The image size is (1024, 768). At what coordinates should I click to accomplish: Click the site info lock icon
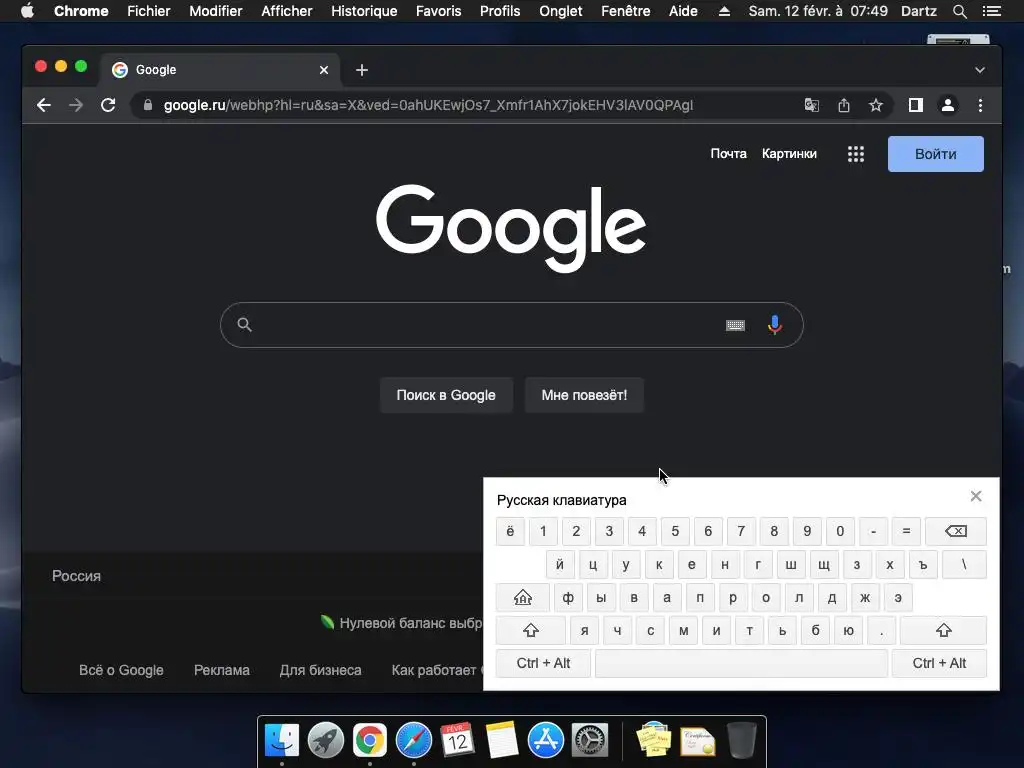click(x=148, y=105)
